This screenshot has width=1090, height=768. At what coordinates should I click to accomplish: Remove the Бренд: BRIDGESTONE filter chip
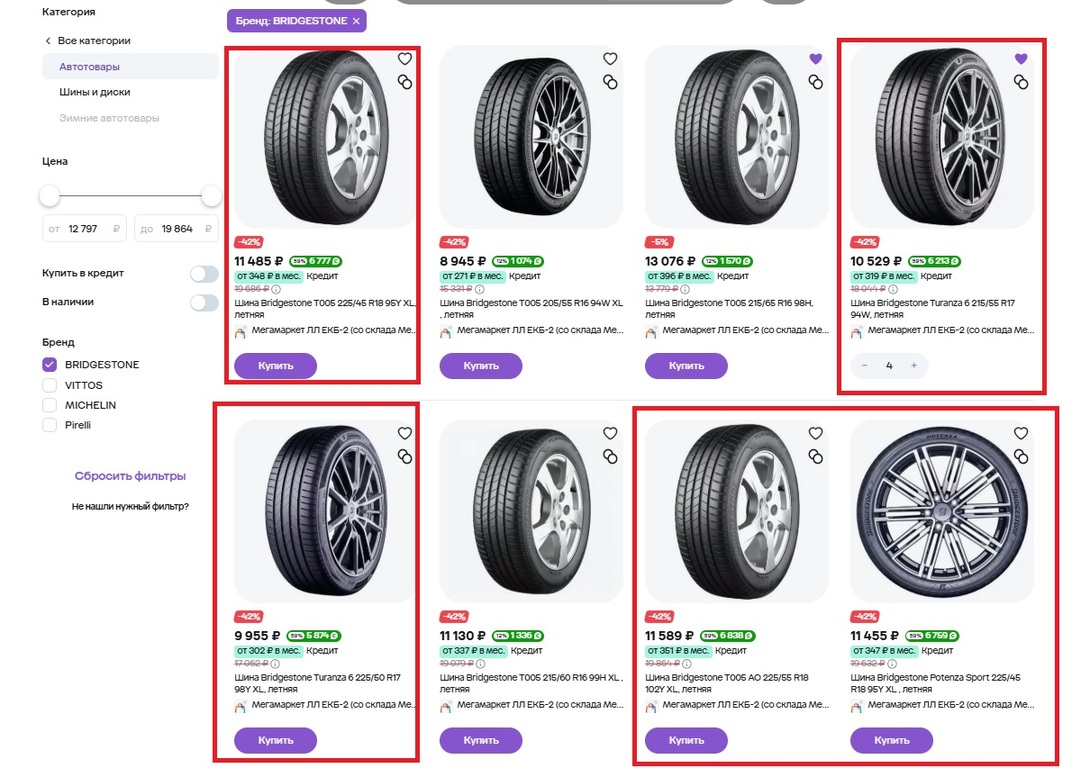pyautogui.click(x=356, y=21)
